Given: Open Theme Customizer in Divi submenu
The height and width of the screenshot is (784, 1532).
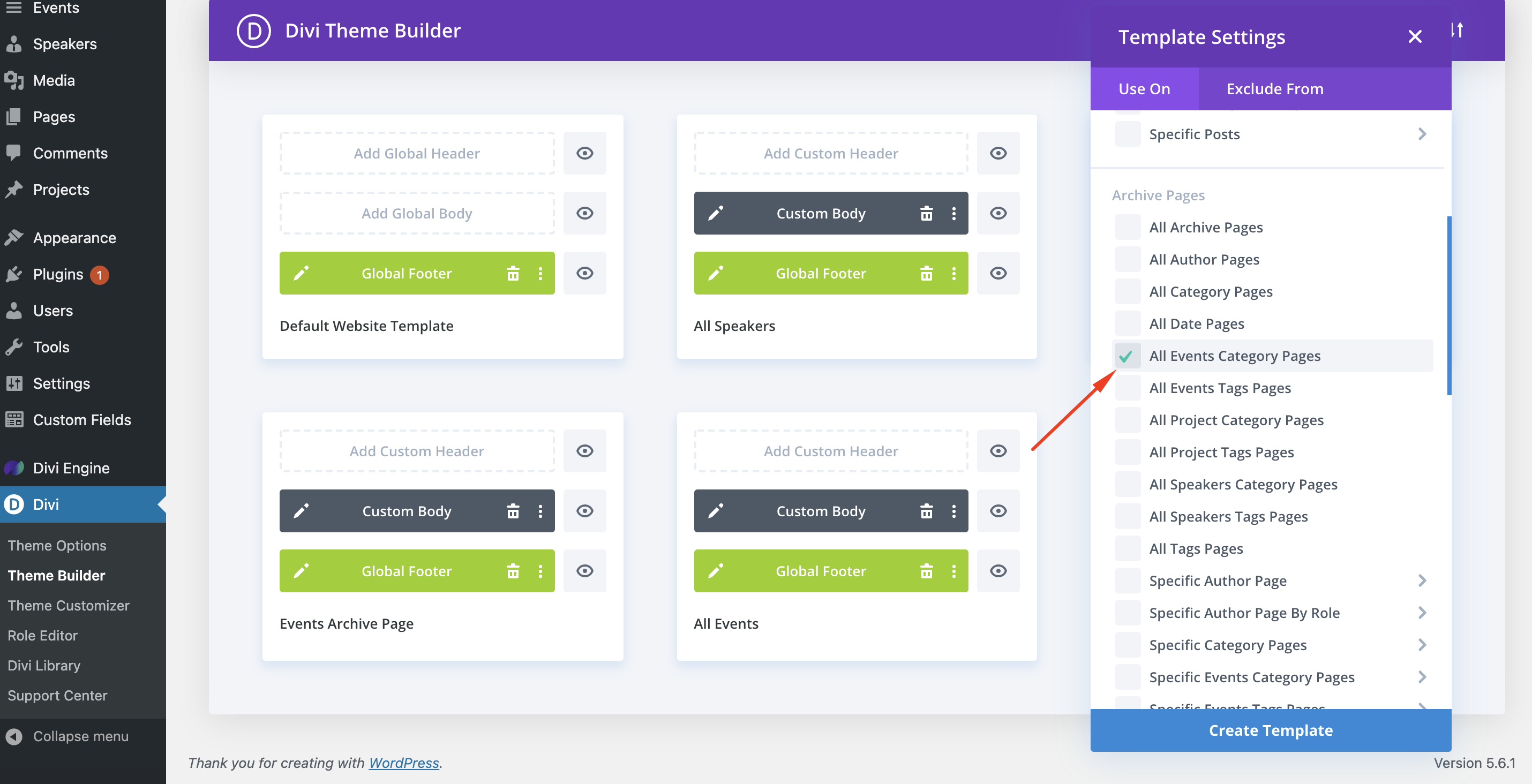Looking at the screenshot, I should pyautogui.click(x=69, y=605).
